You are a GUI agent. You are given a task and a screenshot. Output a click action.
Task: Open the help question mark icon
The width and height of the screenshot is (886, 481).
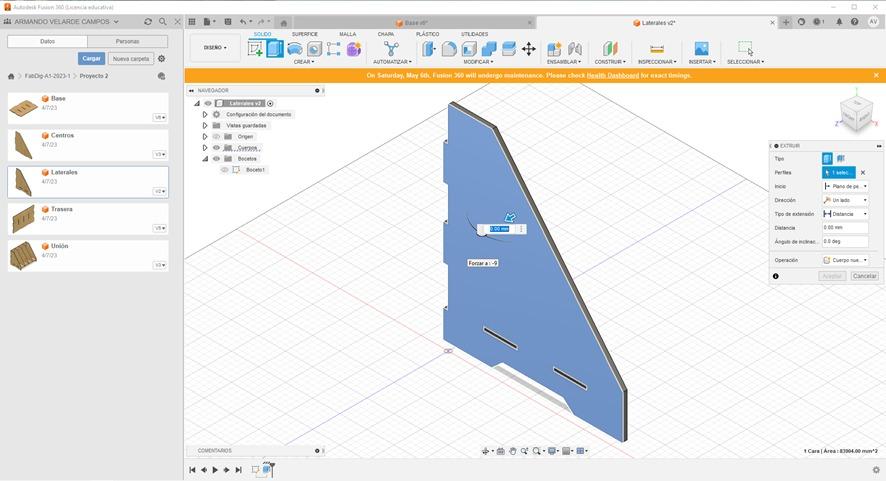(x=854, y=22)
